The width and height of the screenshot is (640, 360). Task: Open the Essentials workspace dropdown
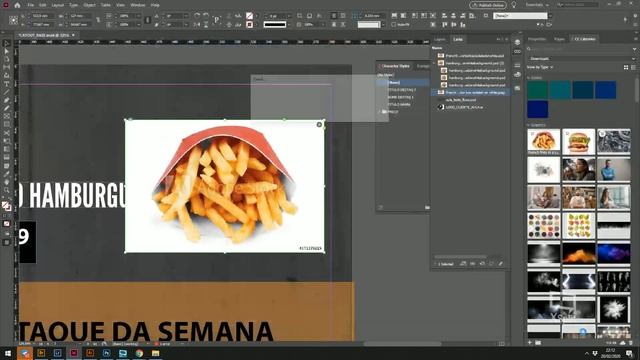(537, 5)
